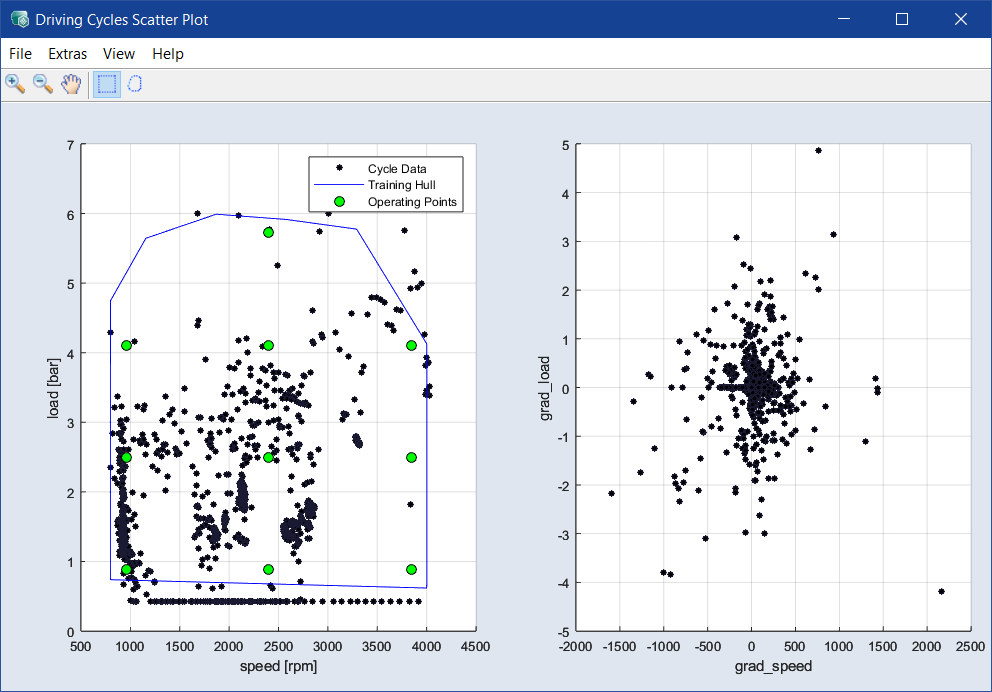Minimize the Driving Cycles Scatter Plot window

(843, 19)
